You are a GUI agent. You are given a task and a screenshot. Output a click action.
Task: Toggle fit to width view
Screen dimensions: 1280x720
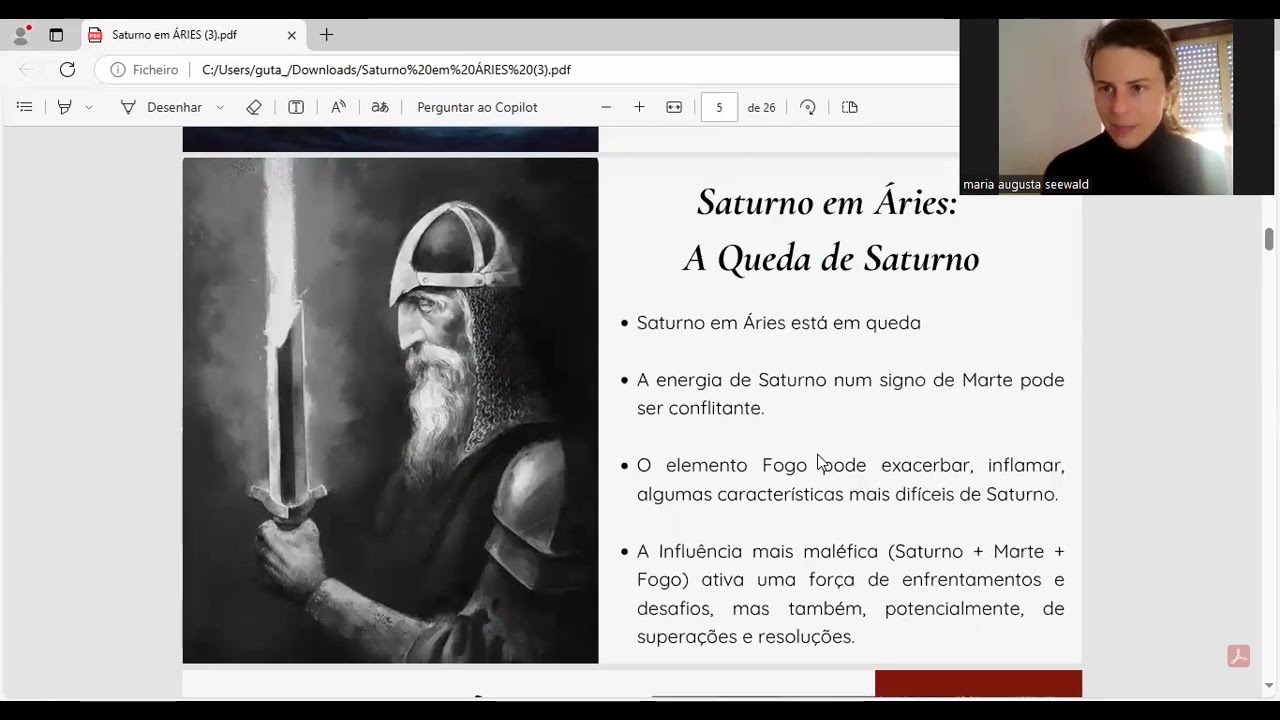tap(674, 107)
